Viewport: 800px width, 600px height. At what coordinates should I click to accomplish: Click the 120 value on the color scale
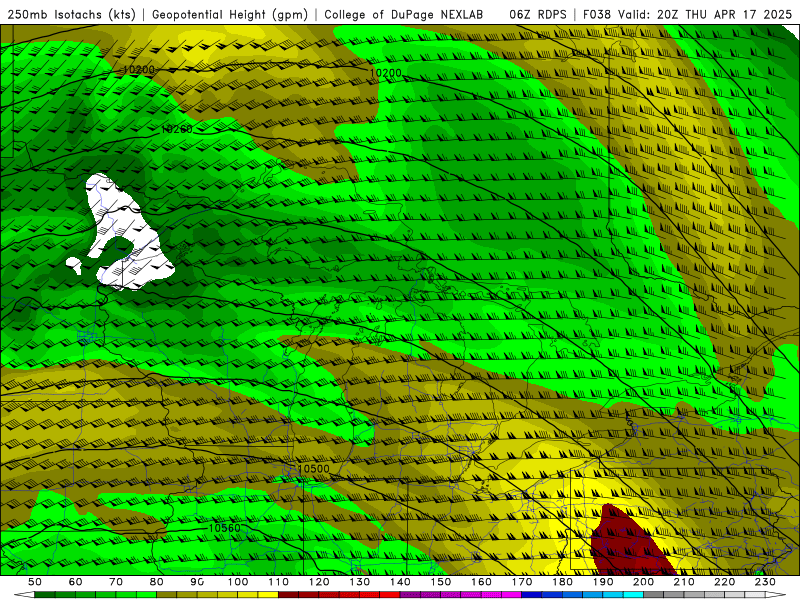[x=319, y=582]
